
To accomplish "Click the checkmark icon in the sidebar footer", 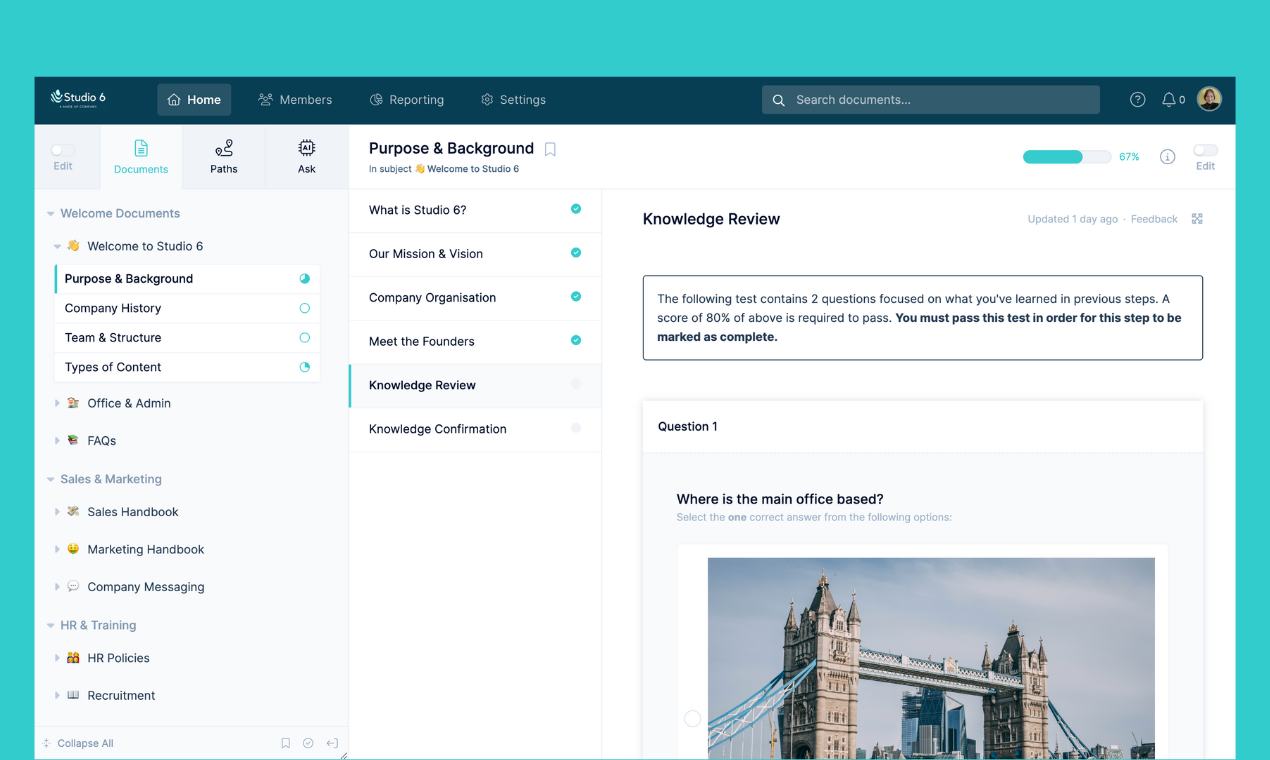I will [308, 743].
